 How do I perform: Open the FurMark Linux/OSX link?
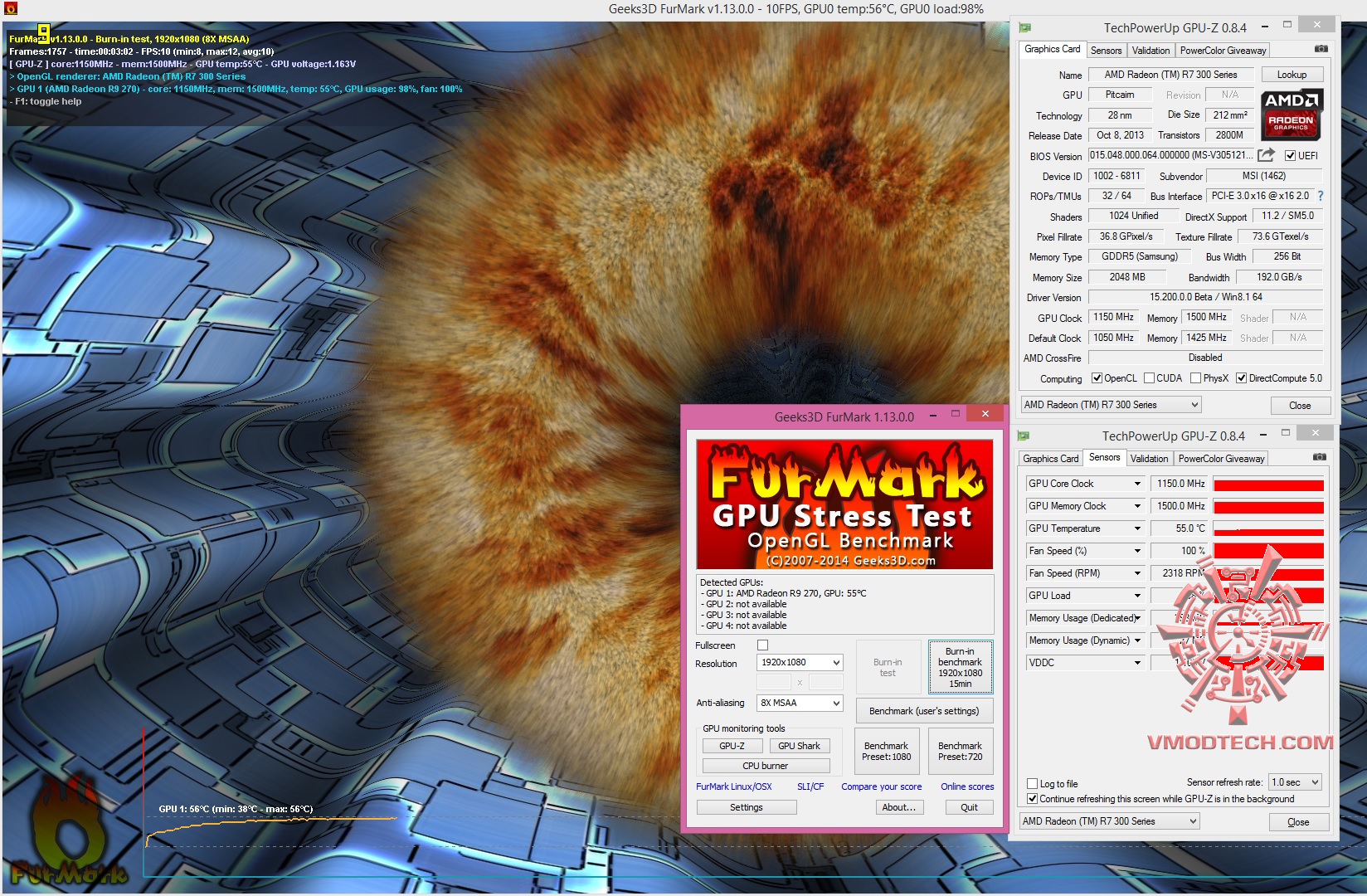tap(734, 786)
